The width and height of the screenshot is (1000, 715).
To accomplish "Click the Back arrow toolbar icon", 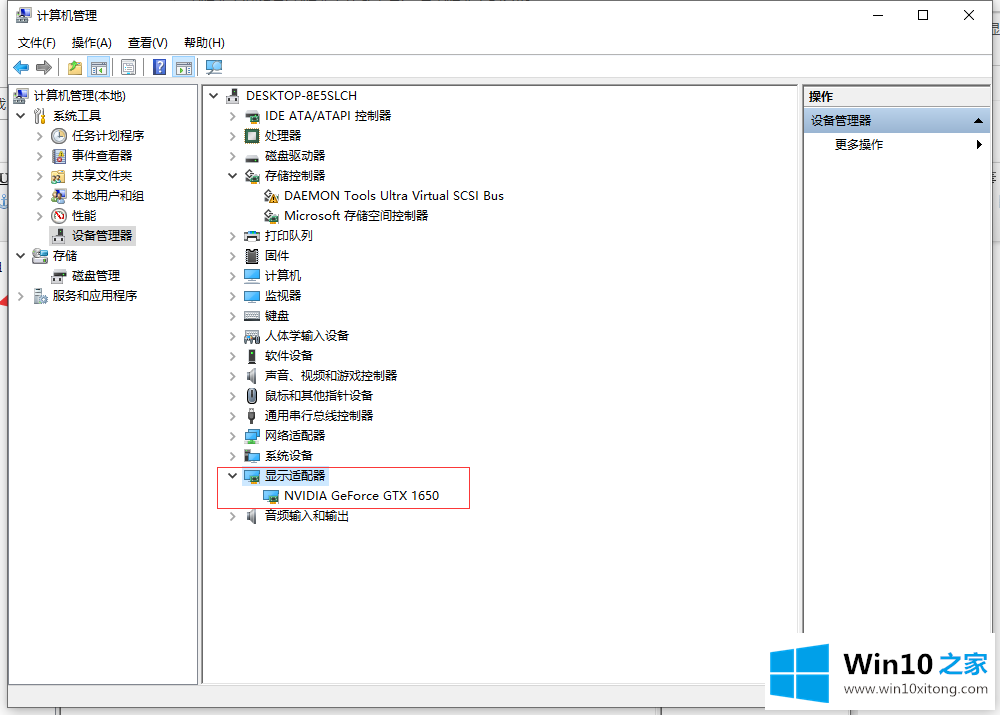I will click(x=21, y=67).
